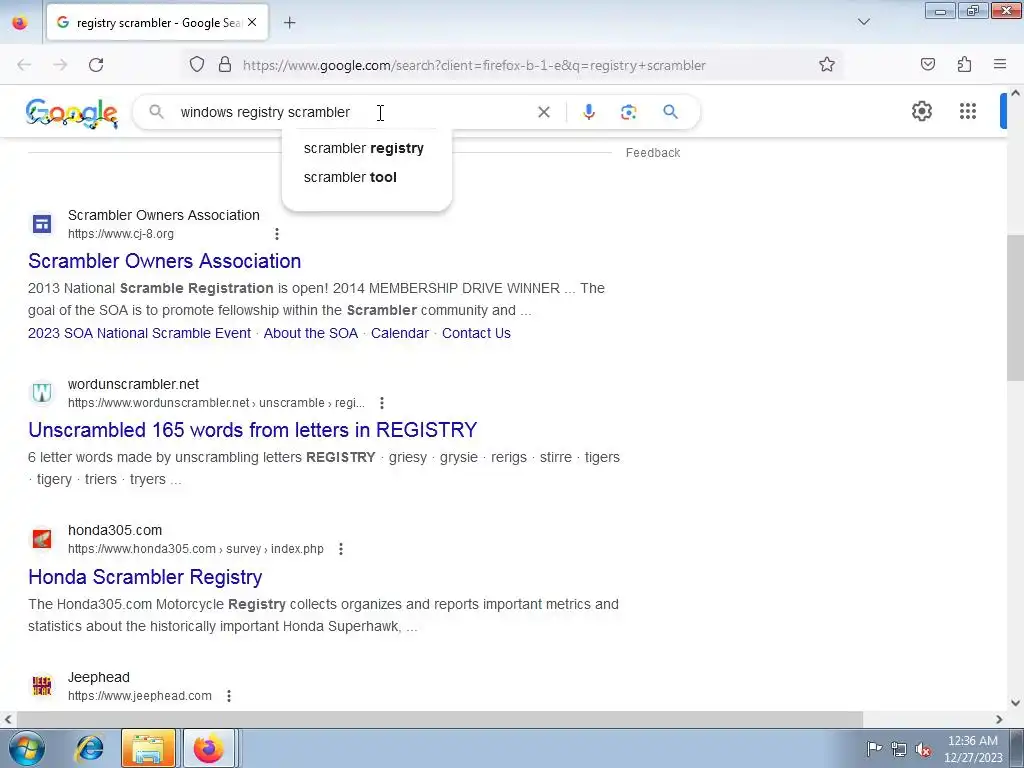Open the Google apps grid
The width and height of the screenshot is (1024, 768).
click(968, 111)
